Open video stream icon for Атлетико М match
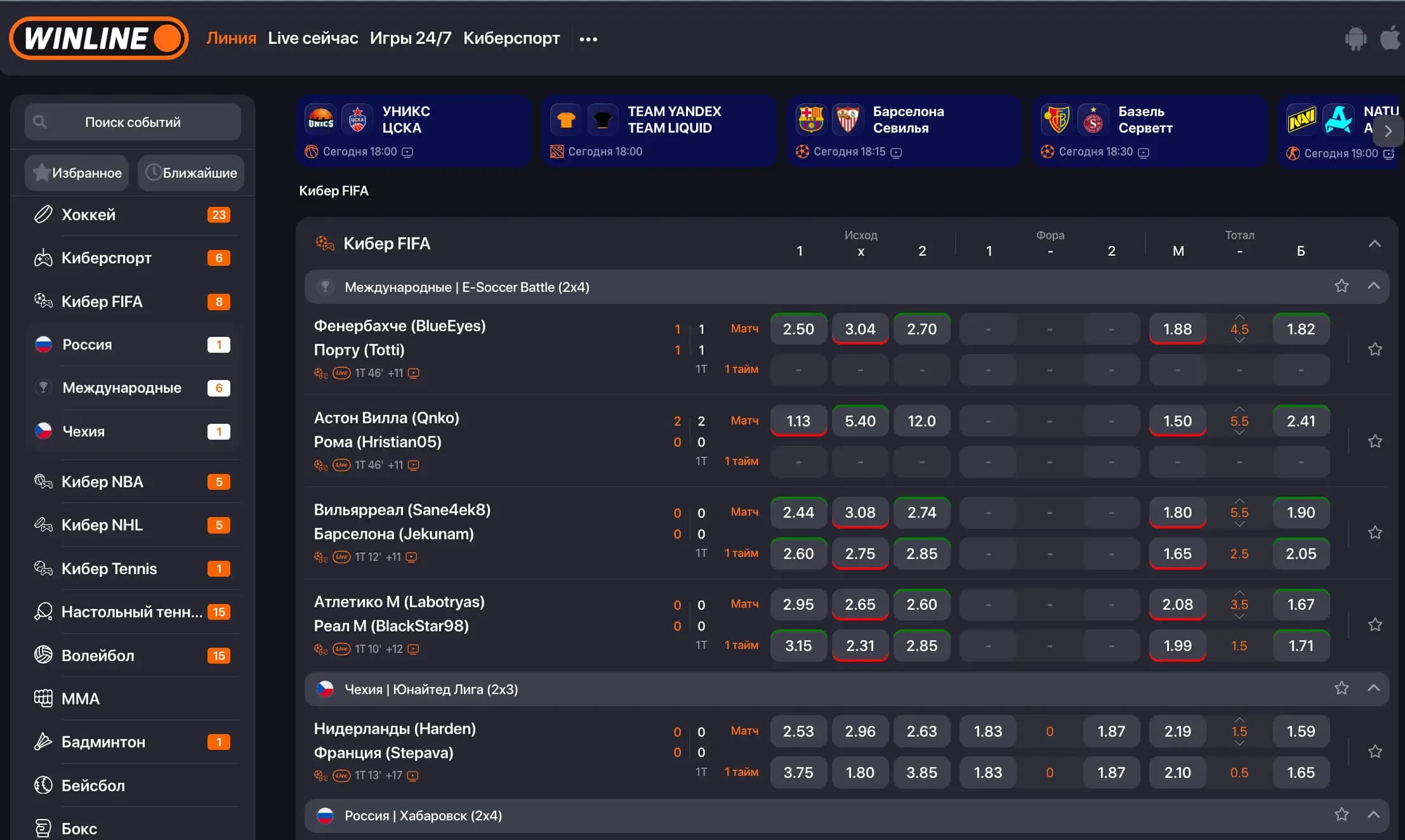Viewport: 1405px width, 840px height. (x=414, y=649)
